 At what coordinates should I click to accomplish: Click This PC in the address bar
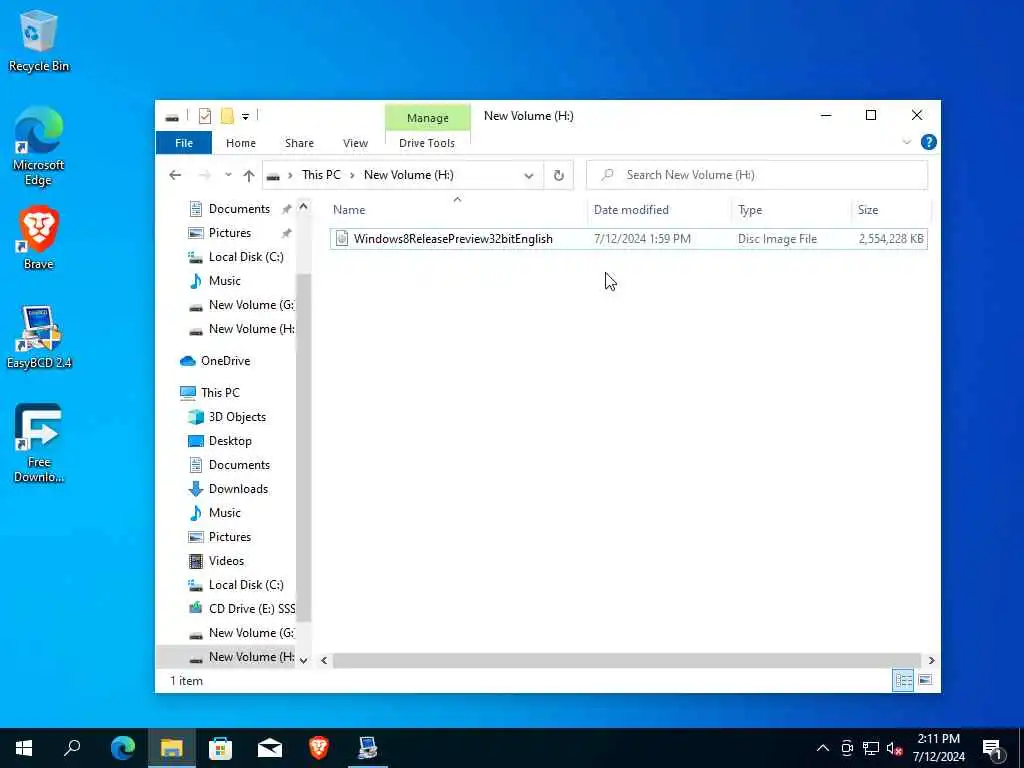pos(321,175)
